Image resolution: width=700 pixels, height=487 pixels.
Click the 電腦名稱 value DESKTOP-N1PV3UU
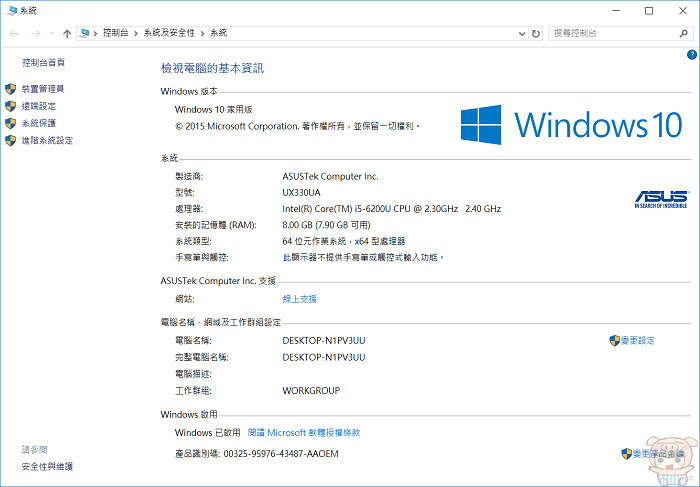tap(324, 341)
